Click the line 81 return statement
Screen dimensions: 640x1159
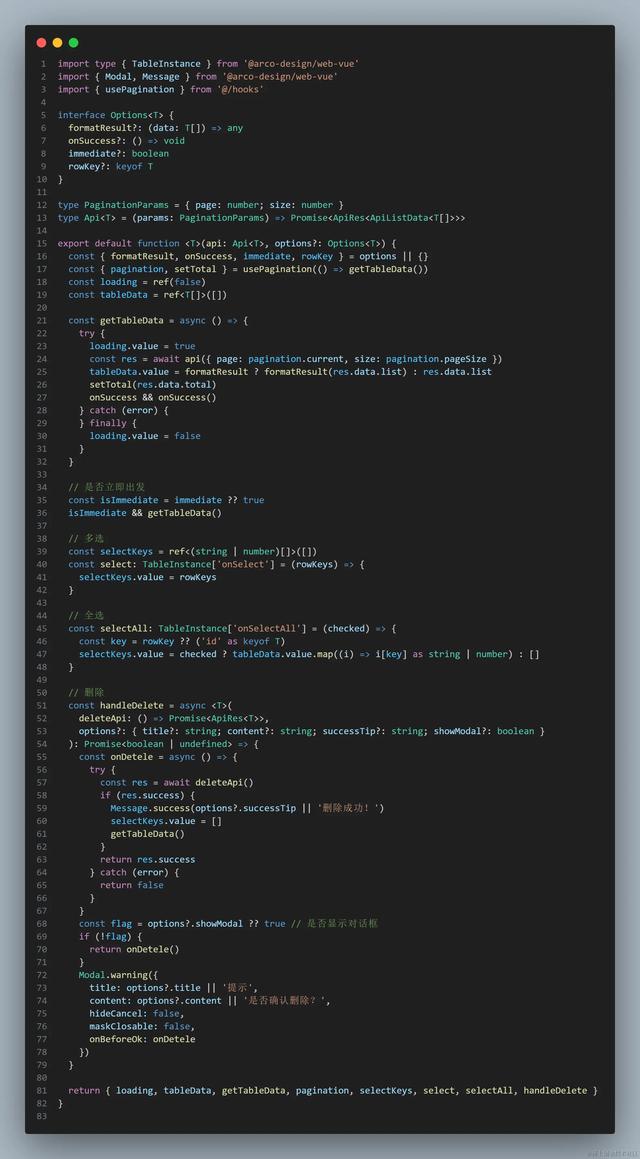[333, 1090]
